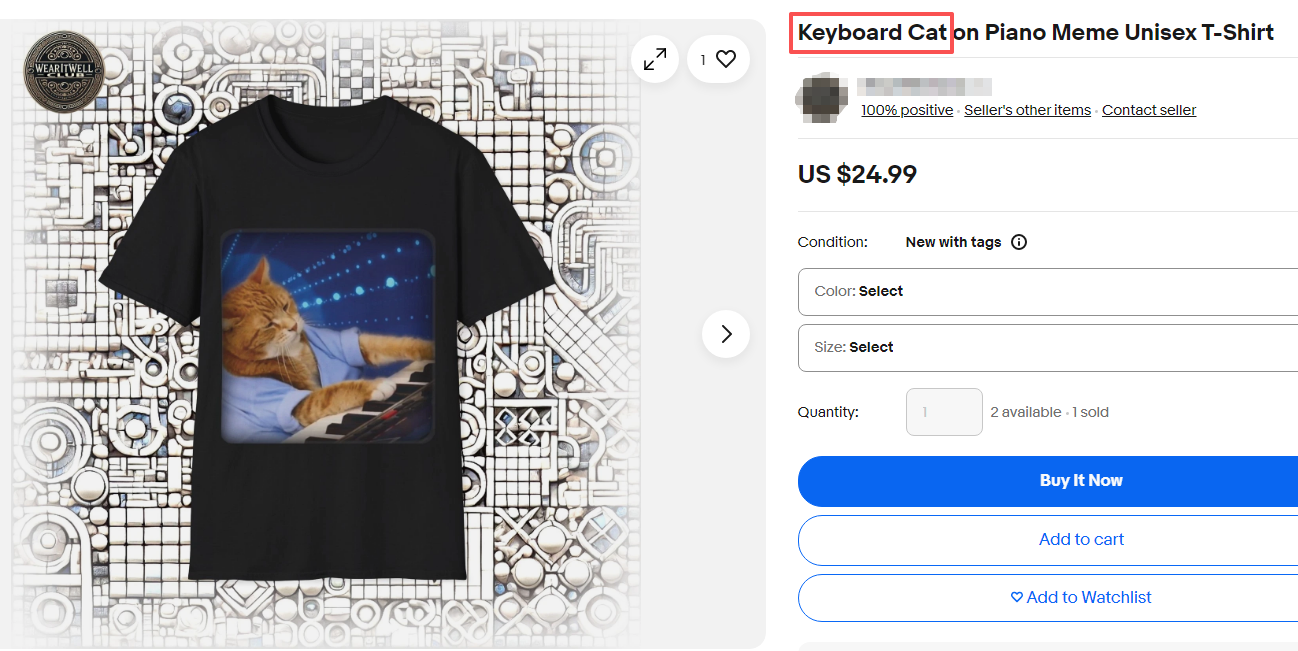Open the Color select dropdown
This screenshot has height=651, width=1298.
click(1047, 292)
